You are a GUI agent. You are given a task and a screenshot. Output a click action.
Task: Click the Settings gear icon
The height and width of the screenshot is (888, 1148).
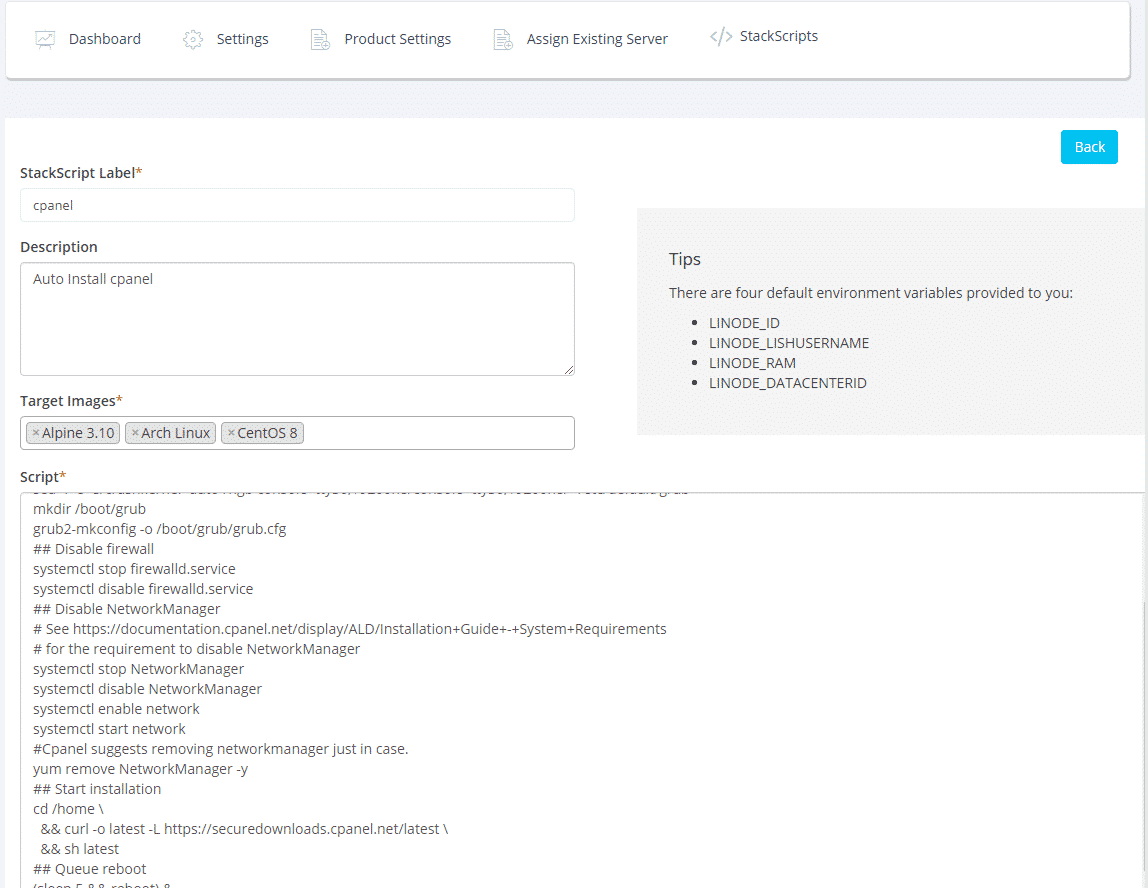[x=193, y=40]
